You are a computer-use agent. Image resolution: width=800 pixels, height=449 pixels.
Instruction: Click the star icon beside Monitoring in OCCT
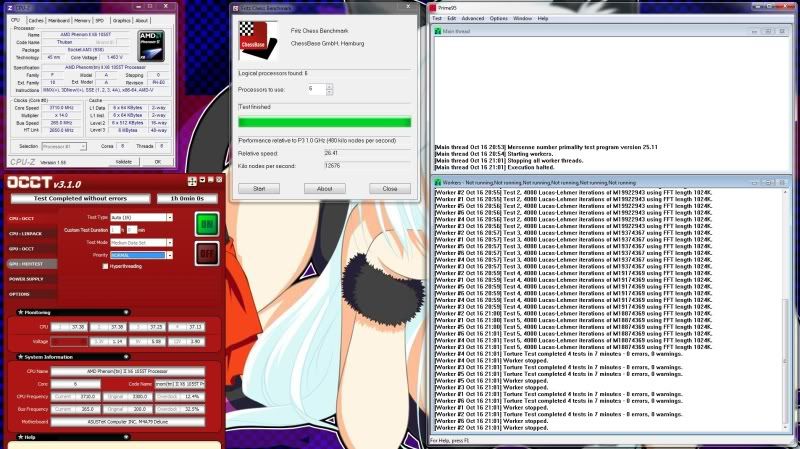tap(20, 312)
